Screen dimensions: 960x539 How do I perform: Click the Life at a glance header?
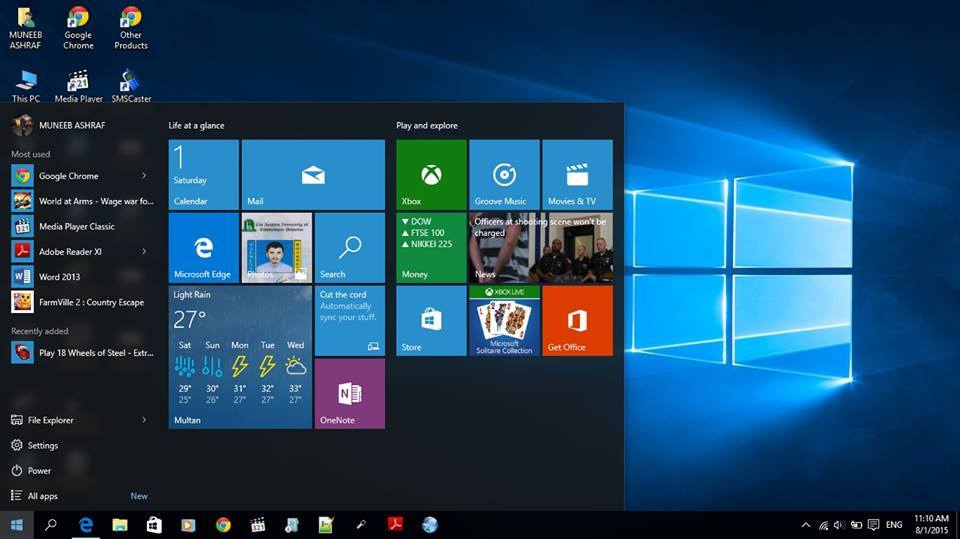197,126
